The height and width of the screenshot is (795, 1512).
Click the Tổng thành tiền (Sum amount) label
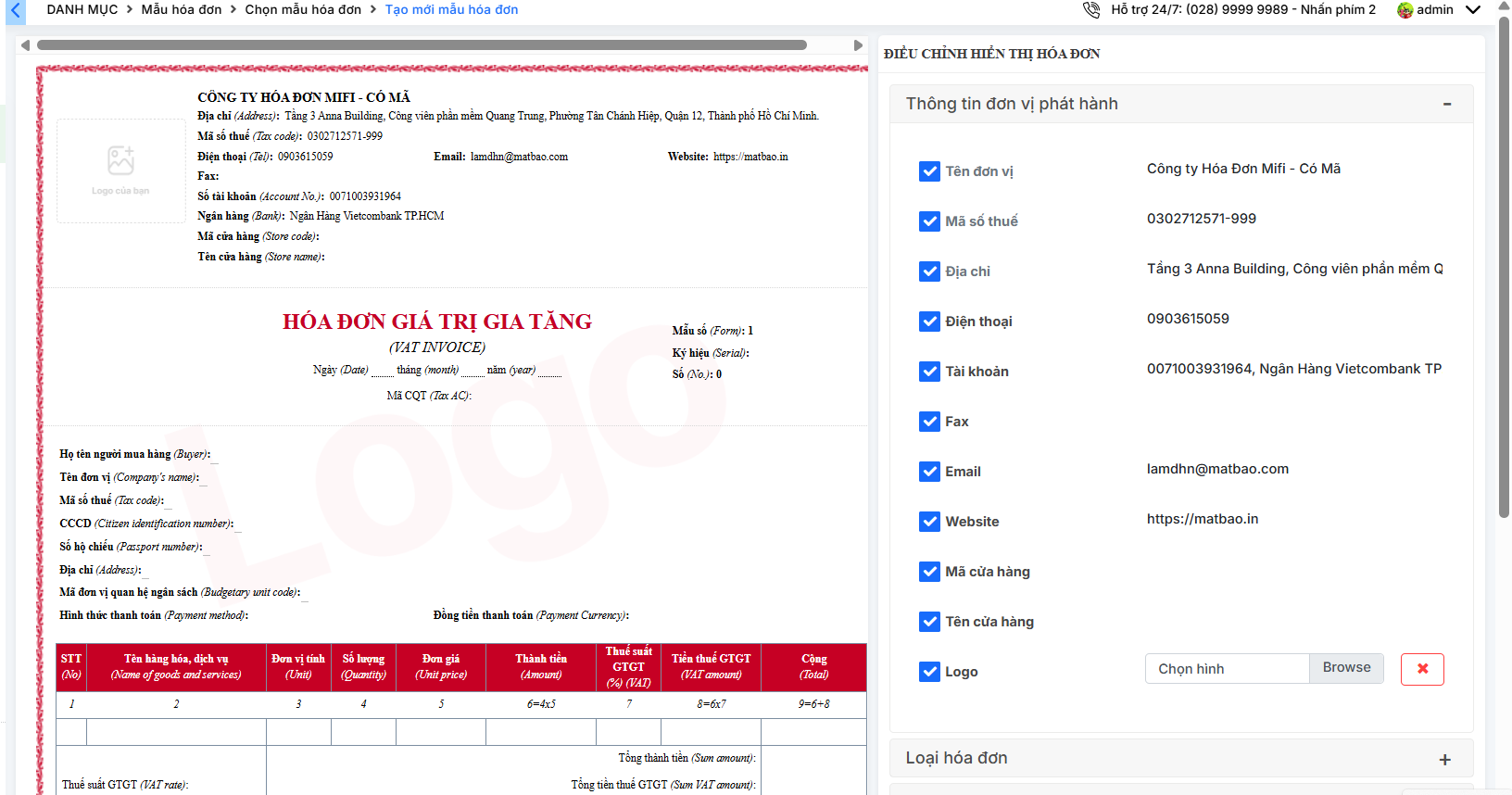687,758
